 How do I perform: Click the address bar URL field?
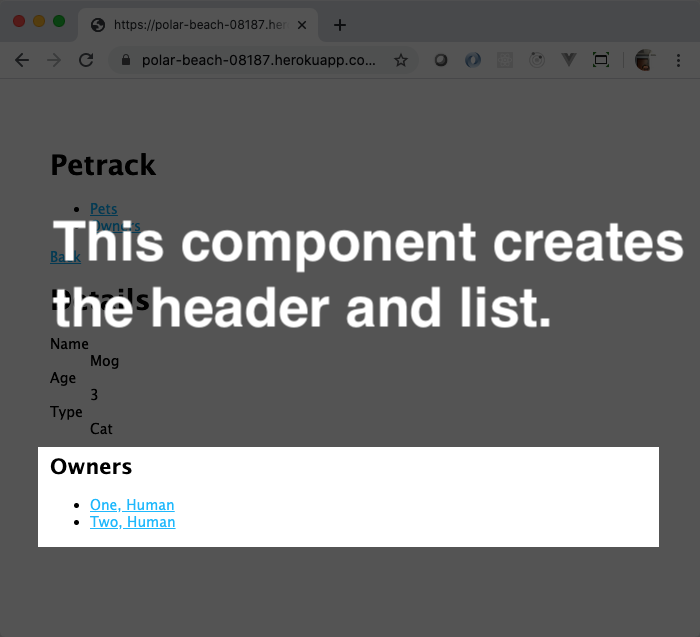258,60
